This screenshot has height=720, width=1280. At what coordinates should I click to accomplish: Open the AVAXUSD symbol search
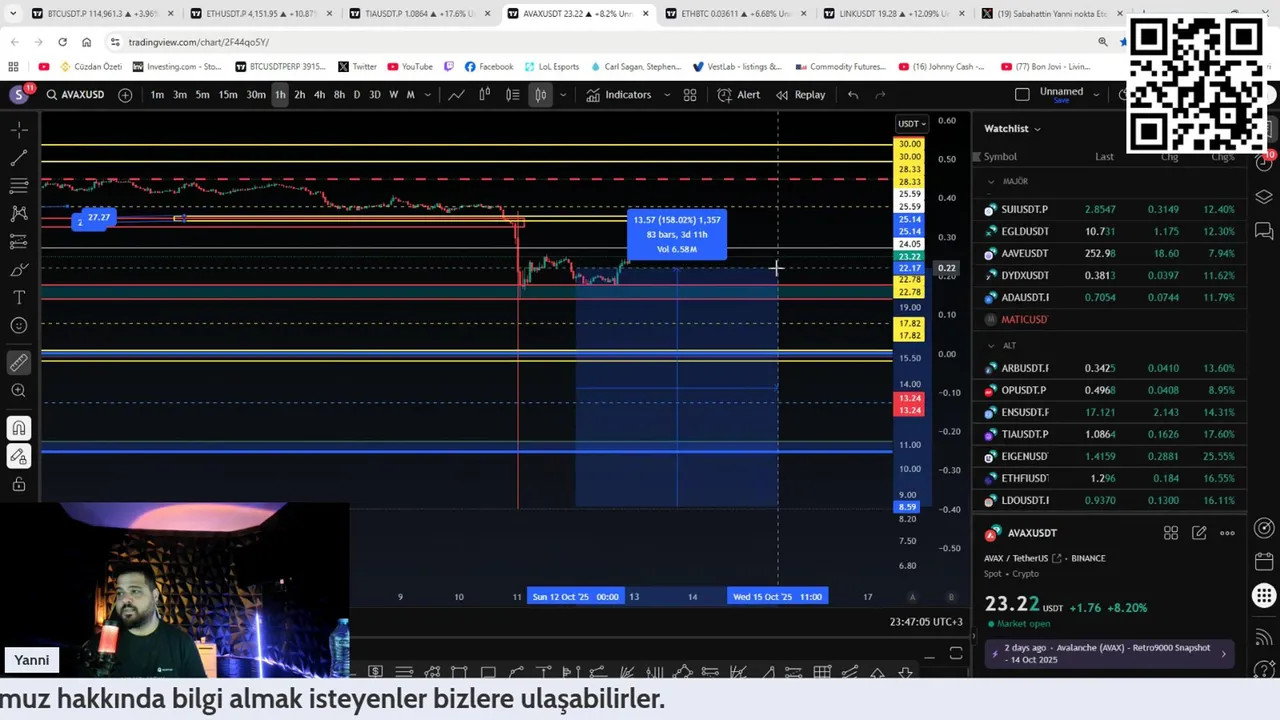(x=75, y=95)
